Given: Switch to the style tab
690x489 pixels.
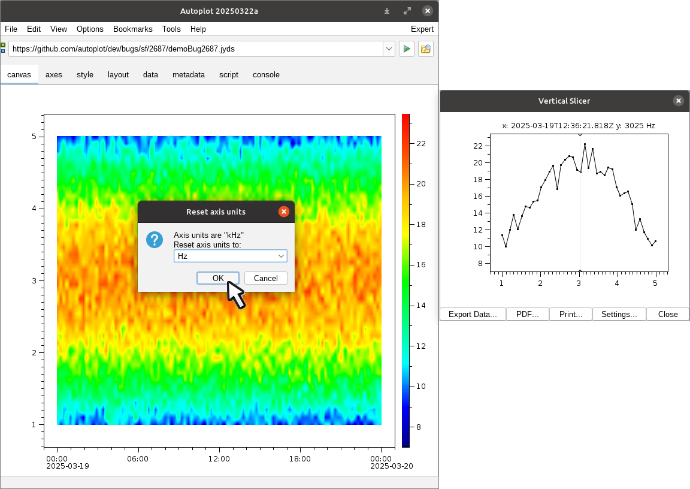Looking at the screenshot, I should tap(85, 75).
